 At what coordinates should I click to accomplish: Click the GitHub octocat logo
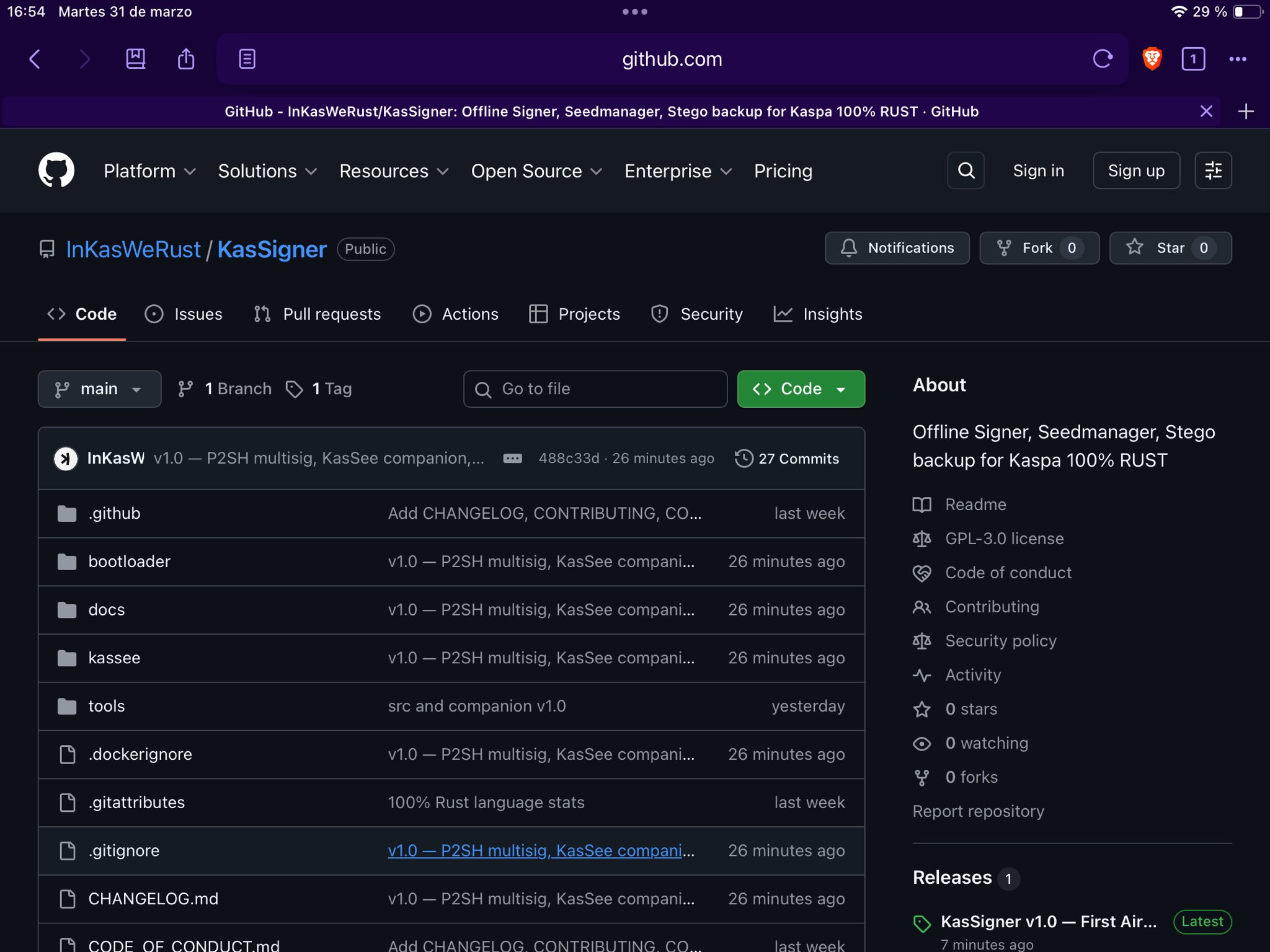pos(56,170)
